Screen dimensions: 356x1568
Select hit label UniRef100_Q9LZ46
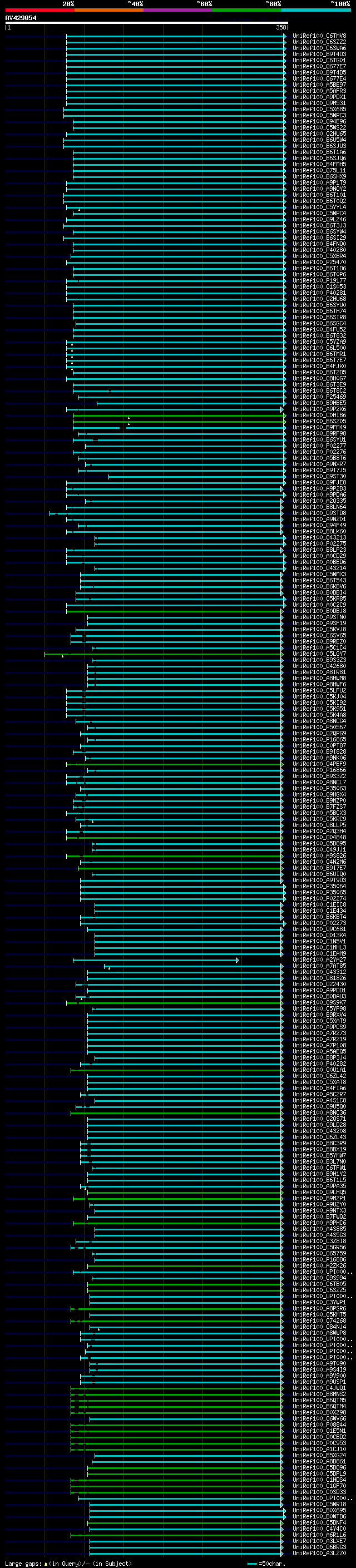point(319,219)
